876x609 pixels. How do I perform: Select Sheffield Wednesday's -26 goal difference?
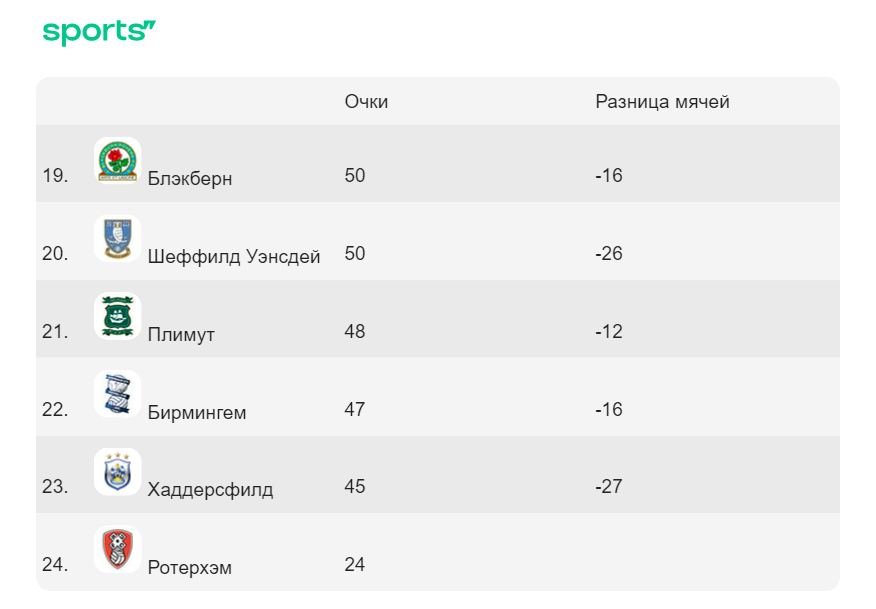coord(608,254)
